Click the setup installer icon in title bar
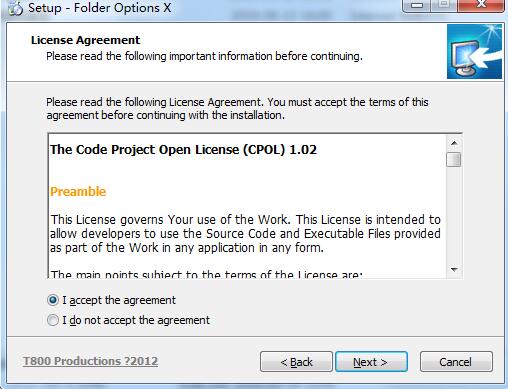This screenshot has height=389, width=508. pyautogui.click(x=15, y=8)
